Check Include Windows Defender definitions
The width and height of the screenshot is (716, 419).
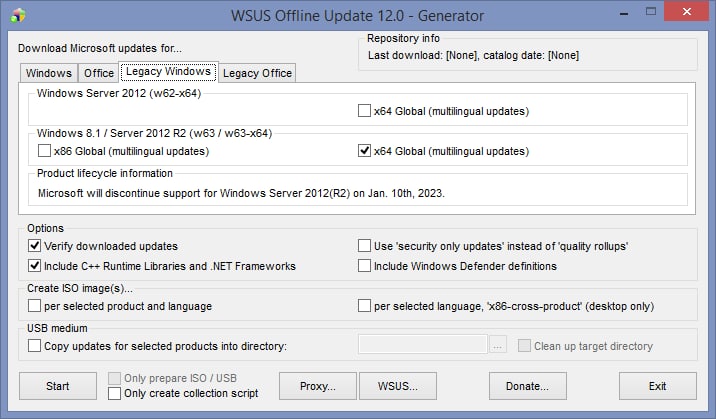click(365, 267)
